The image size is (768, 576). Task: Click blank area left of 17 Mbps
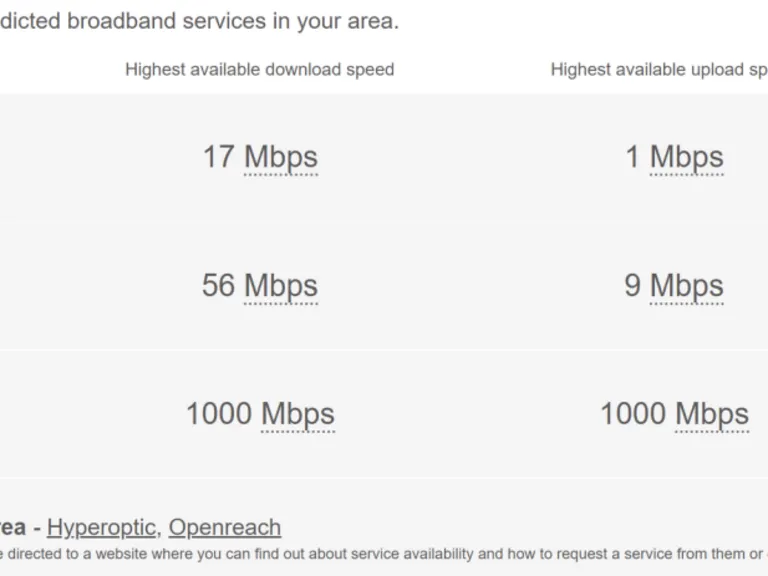click(80, 157)
